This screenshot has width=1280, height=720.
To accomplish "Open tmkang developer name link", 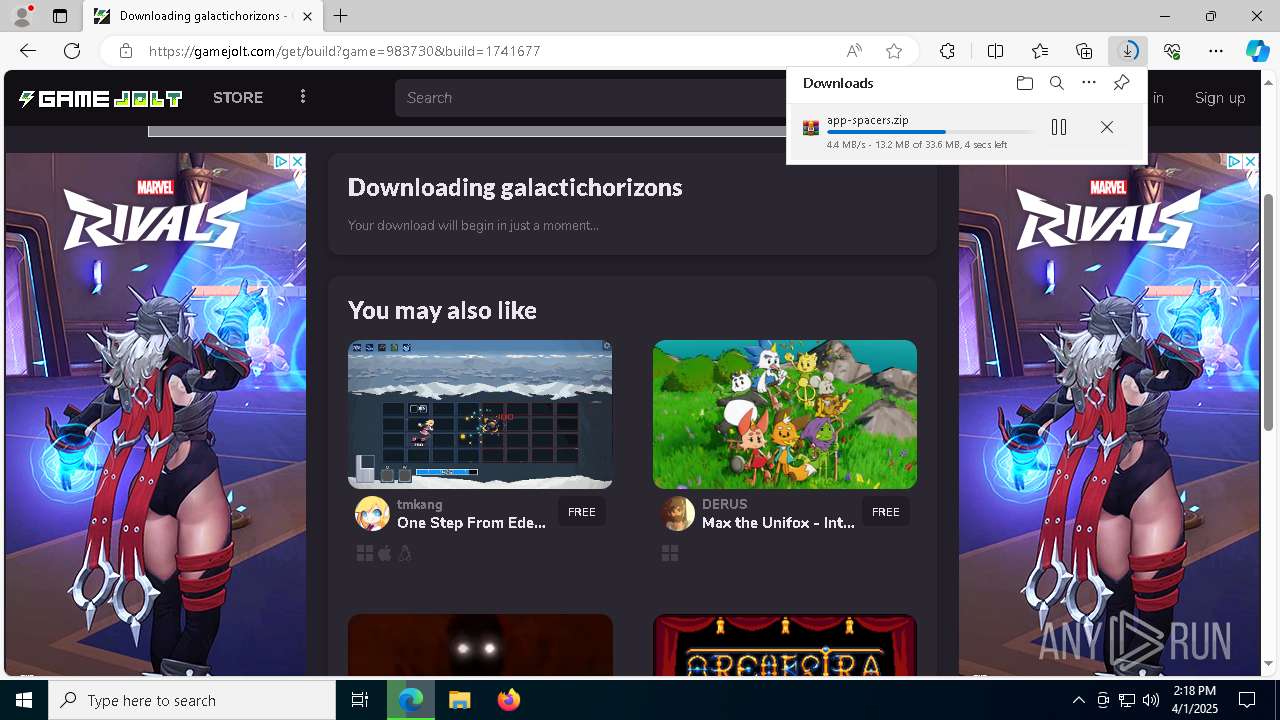I will tap(419, 504).
